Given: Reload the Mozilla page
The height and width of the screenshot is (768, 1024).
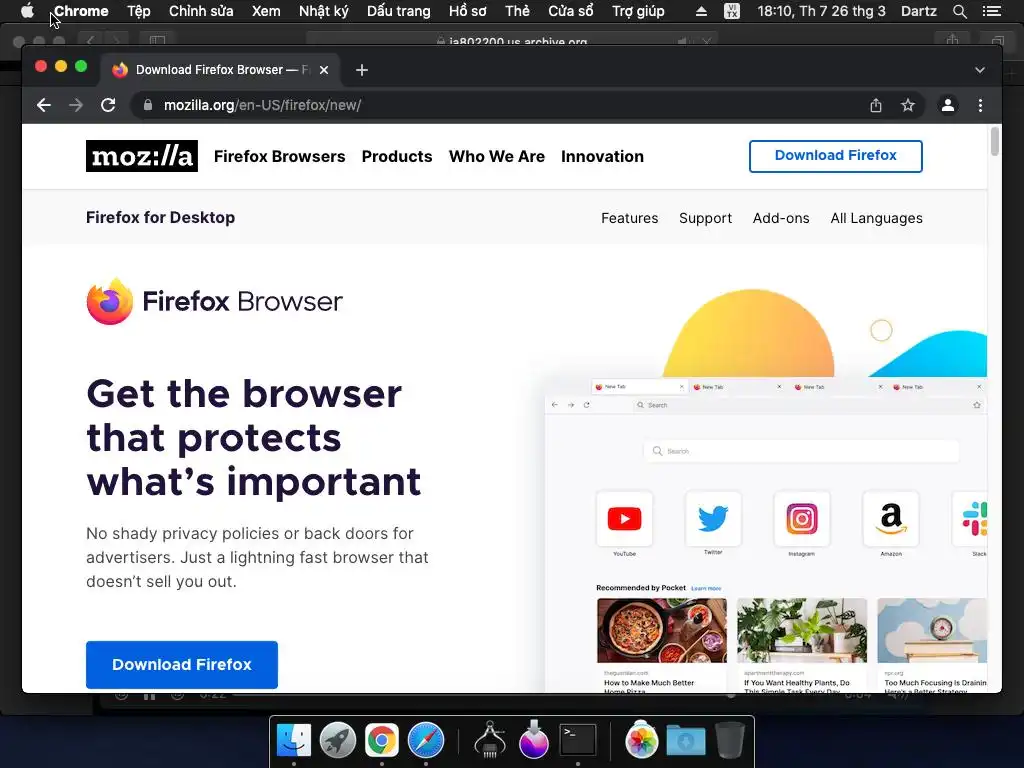Looking at the screenshot, I should [x=108, y=105].
